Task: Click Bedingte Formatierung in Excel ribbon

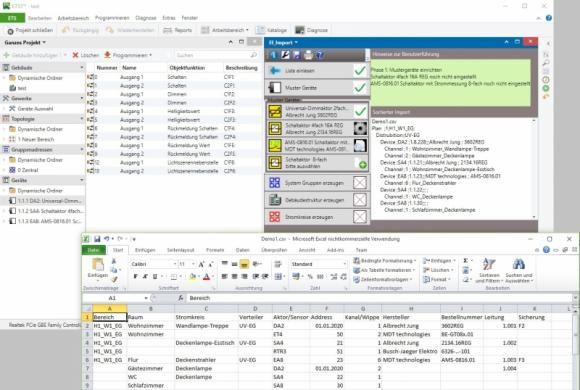Action: coord(385,261)
